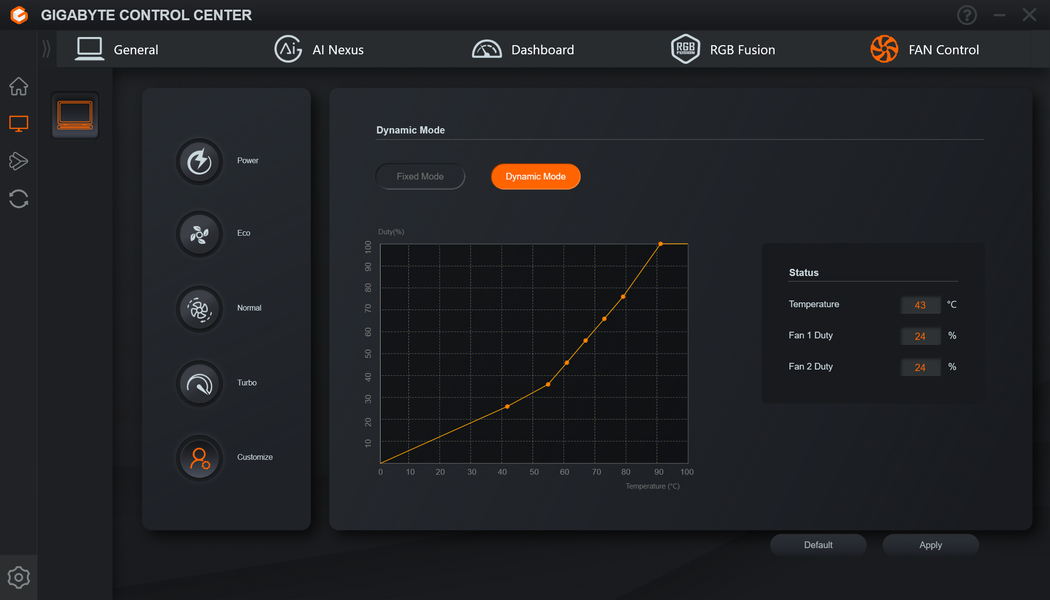
Task: Select the laptop device thumbnail
Action: (75, 116)
